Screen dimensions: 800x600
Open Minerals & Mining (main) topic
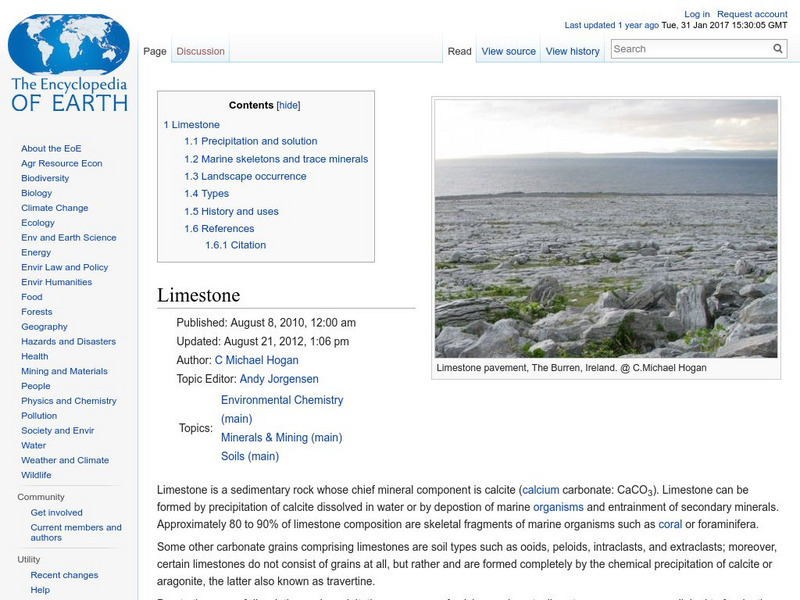click(282, 438)
